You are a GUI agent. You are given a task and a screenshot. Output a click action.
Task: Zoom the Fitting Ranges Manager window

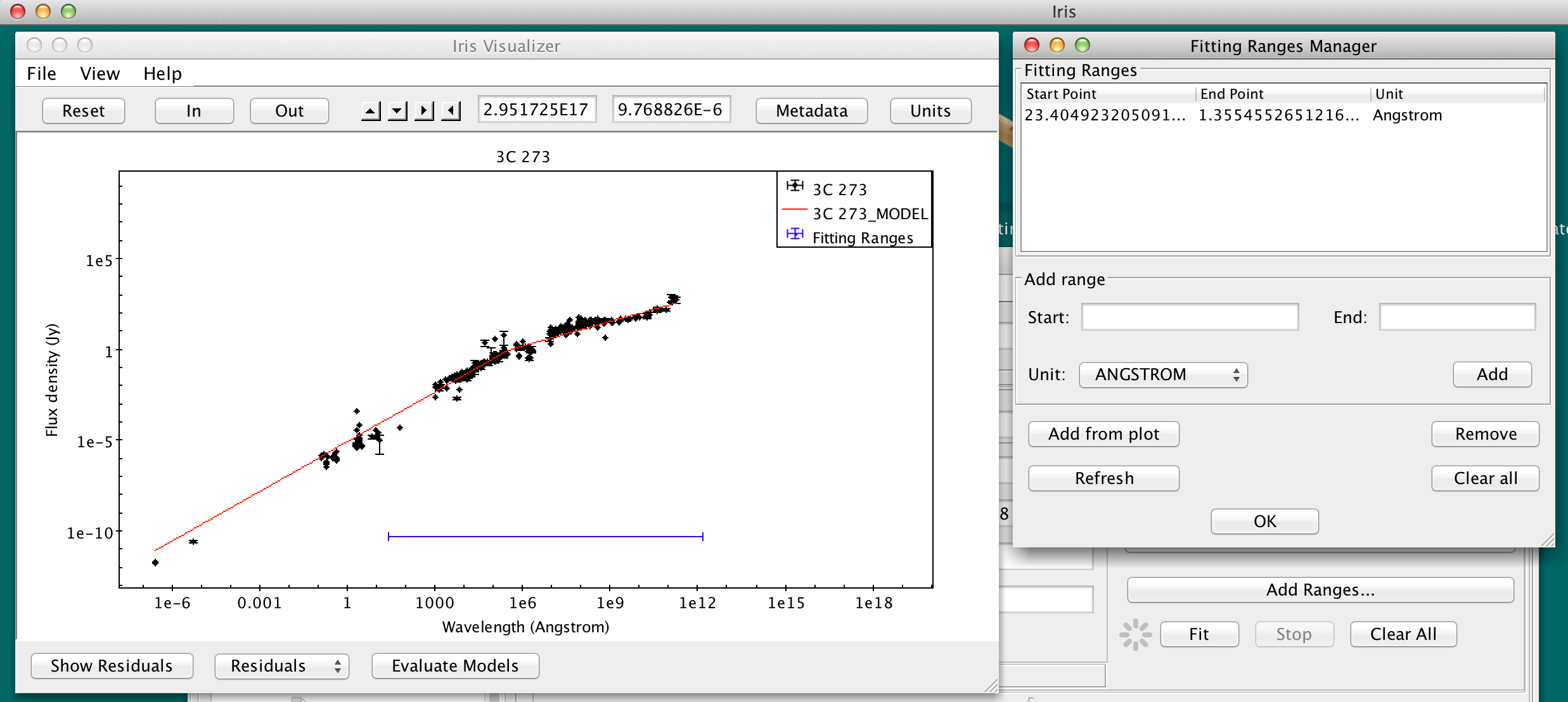[1083, 46]
